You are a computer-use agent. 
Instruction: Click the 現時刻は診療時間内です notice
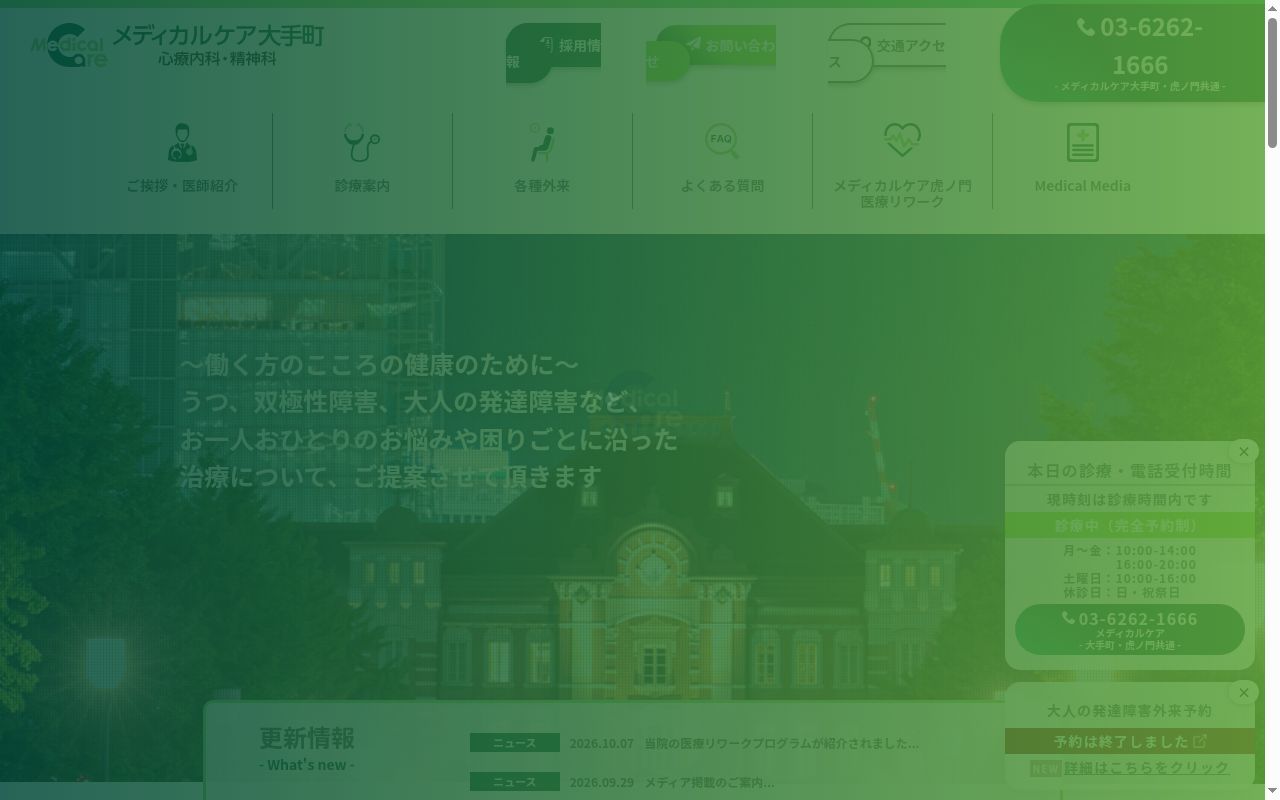pyautogui.click(x=1130, y=499)
